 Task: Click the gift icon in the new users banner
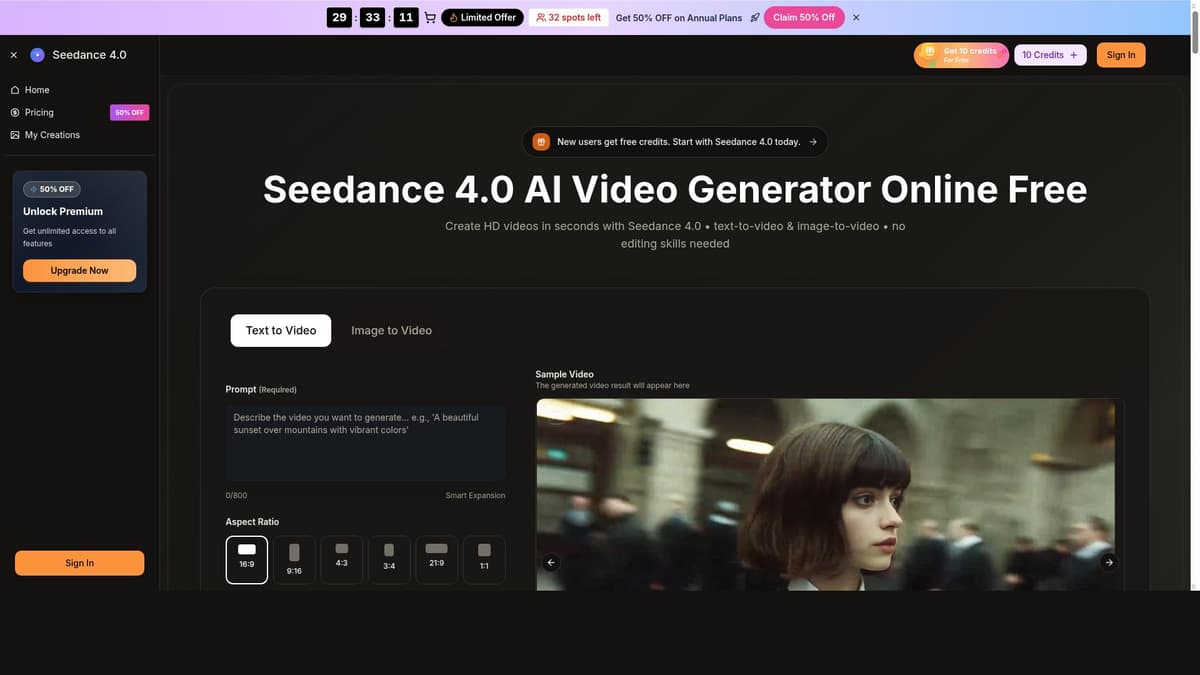click(x=540, y=141)
